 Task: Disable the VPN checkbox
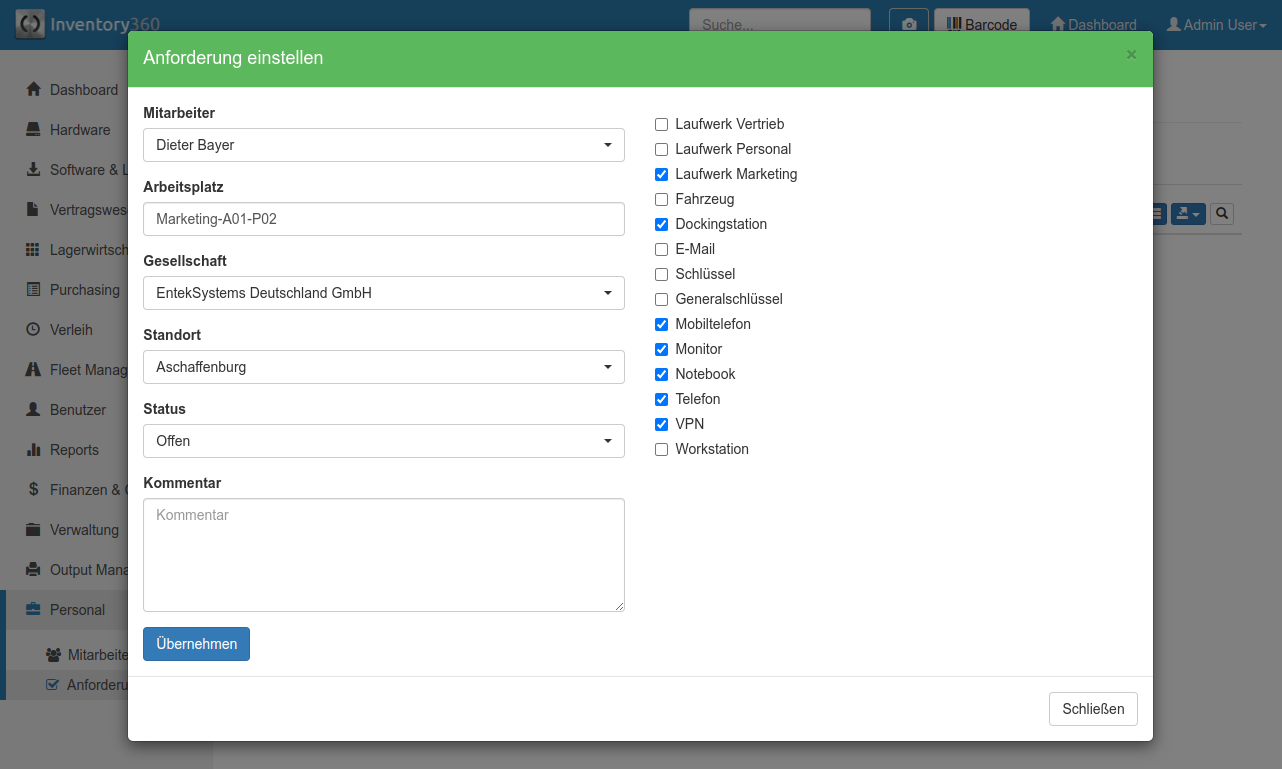click(661, 425)
